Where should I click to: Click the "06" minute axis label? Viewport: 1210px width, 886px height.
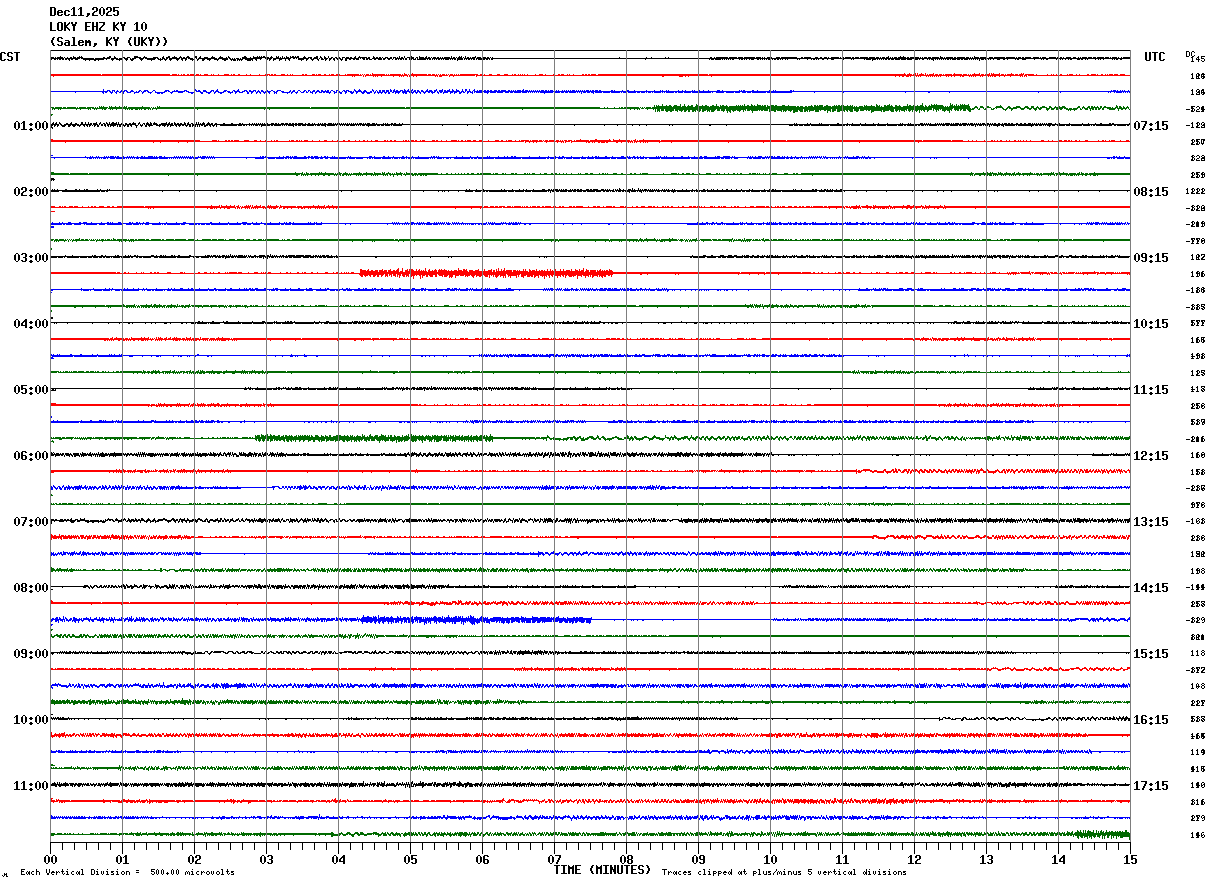[482, 859]
